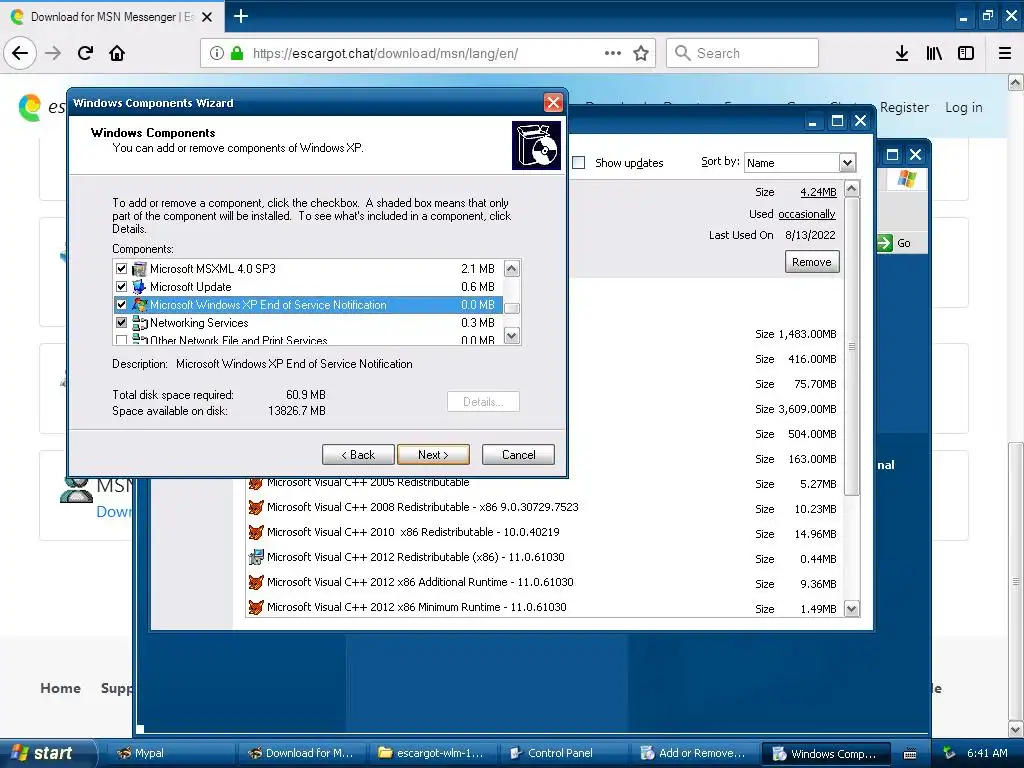Bookmark this page with the star
Image resolution: width=1024 pixels, height=768 pixels.
pos(641,53)
